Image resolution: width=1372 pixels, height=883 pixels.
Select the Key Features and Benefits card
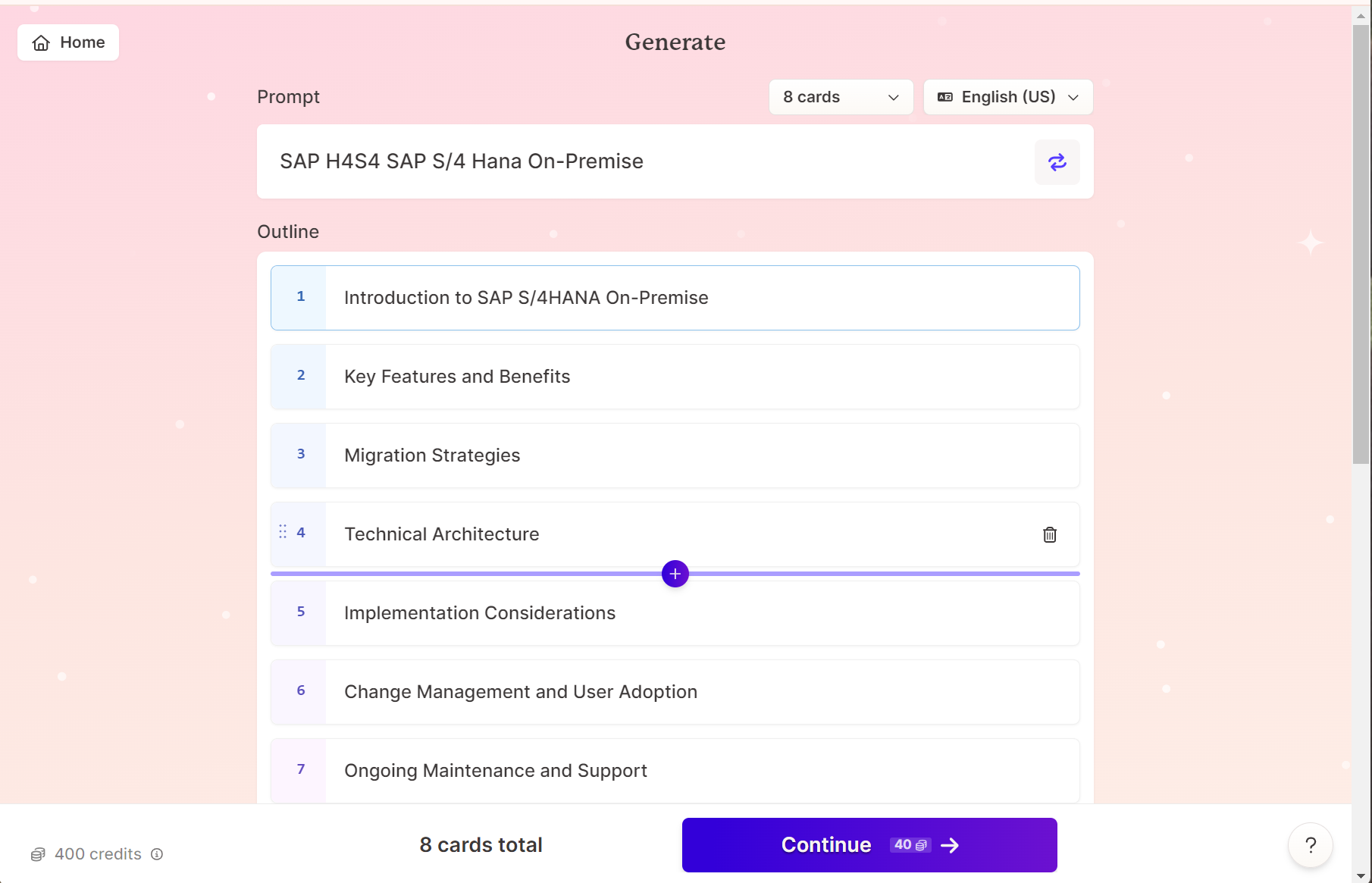(x=675, y=377)
